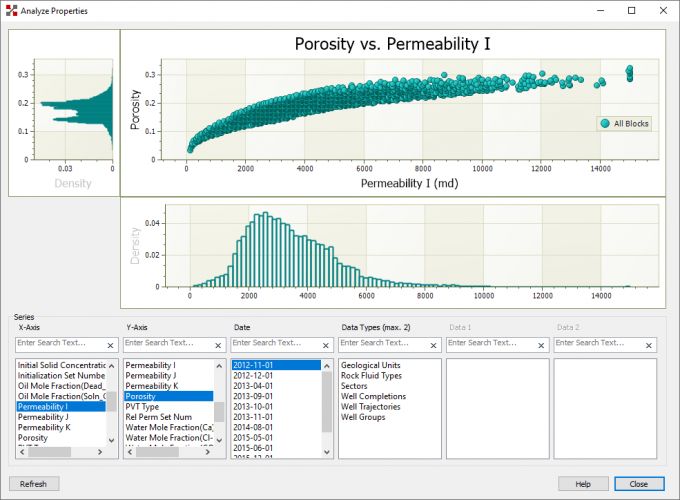The height and width of the screenshot is (500, 680).
Task: Choose Geological Units data type
Action: coord(372,365)
